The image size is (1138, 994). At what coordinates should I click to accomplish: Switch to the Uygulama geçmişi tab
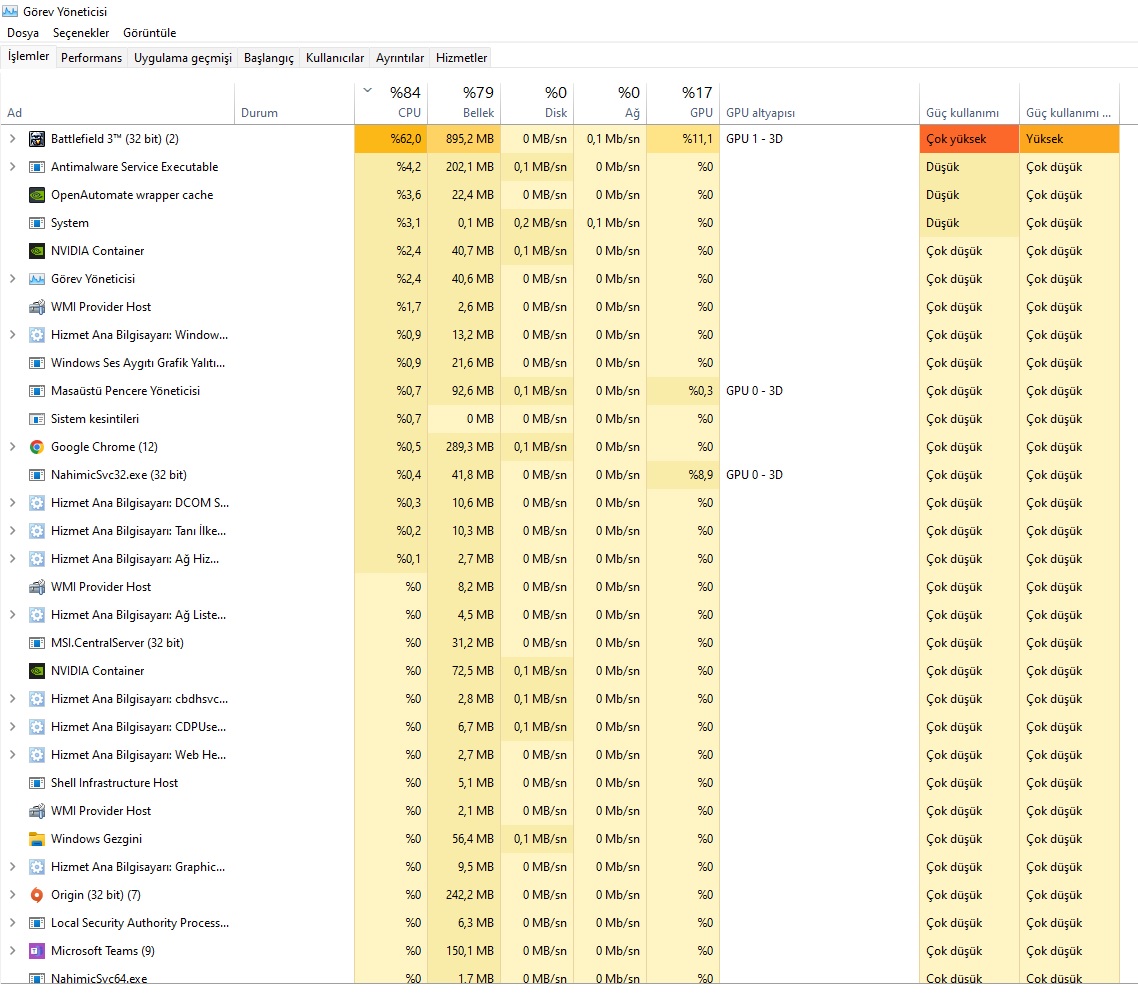[x=183, y=57]
